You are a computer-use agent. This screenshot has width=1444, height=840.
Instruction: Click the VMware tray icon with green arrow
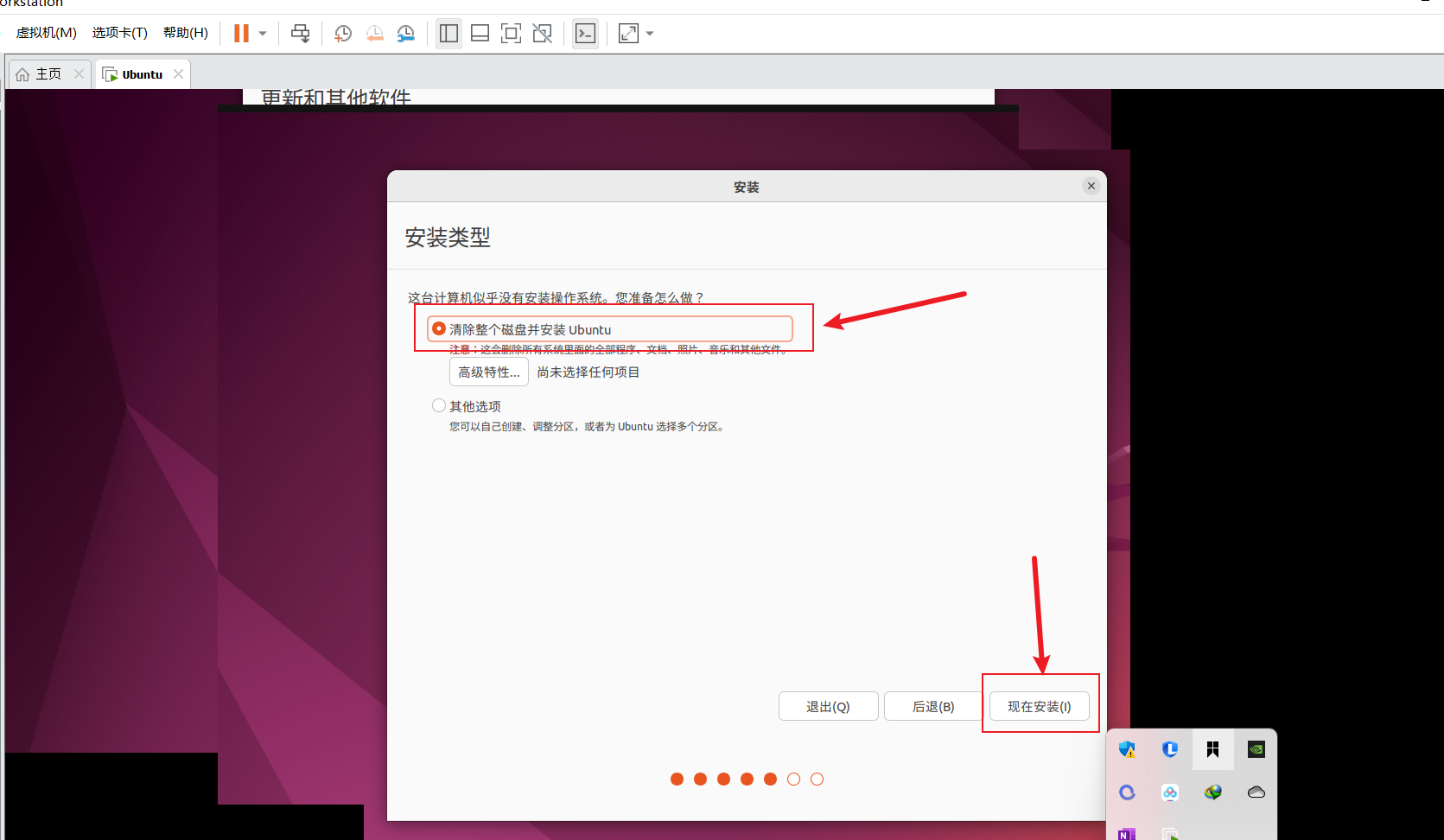click(x=1170, y=834)
